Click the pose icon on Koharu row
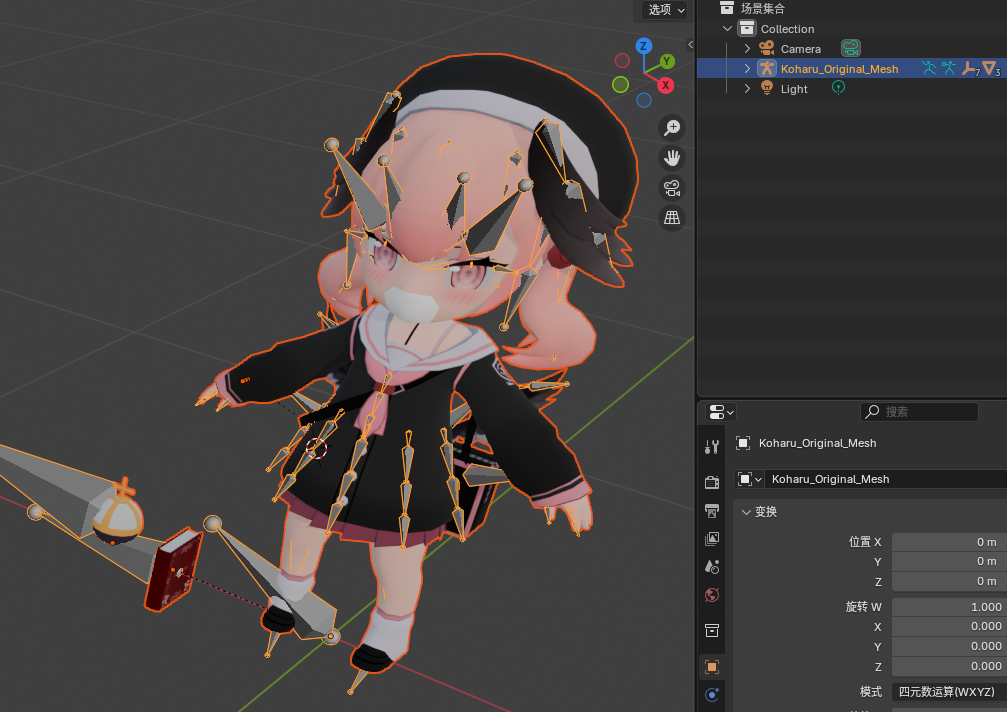Screen dimensions: 1007x712 point(929,68)
